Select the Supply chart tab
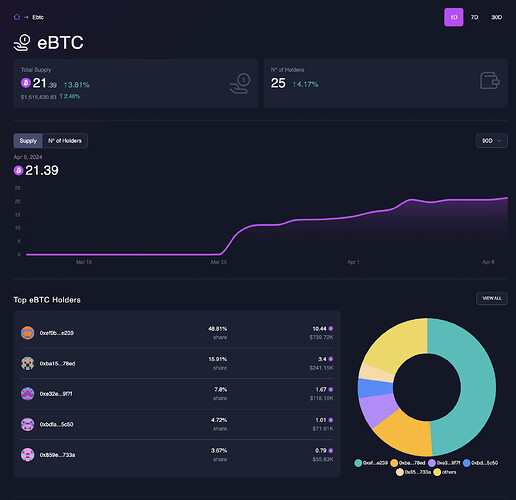The width and height of the screenshot is (516, 500). 28,141
